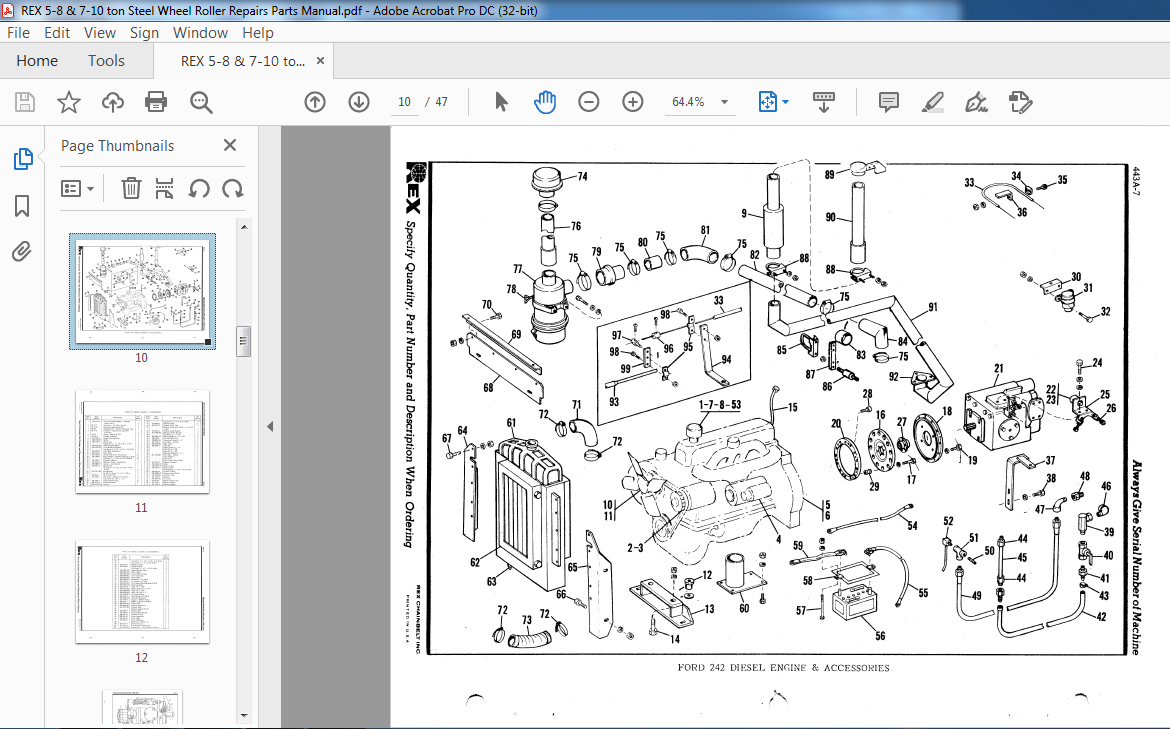Viewport: 1170px width, 729px height.
Task: Close the REX document tab
Action: click(320, 61)
